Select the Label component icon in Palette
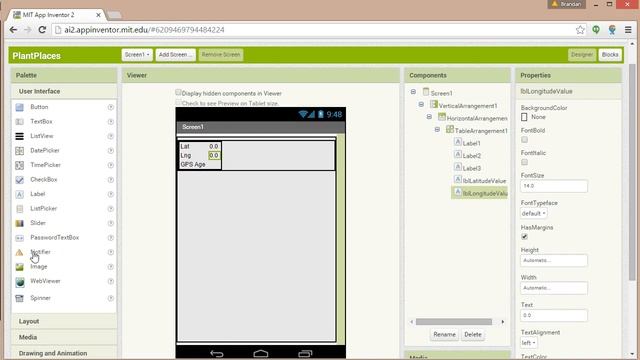The image size is (640, 360). pyautogui.click(x=19, y=194)
